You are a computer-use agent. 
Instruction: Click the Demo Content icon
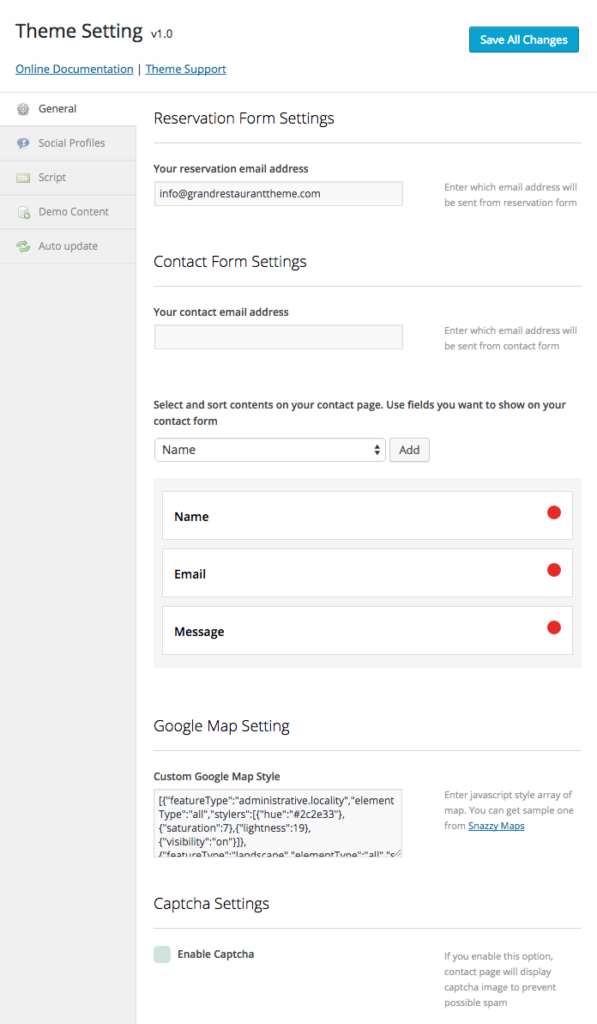pos(24,212)
